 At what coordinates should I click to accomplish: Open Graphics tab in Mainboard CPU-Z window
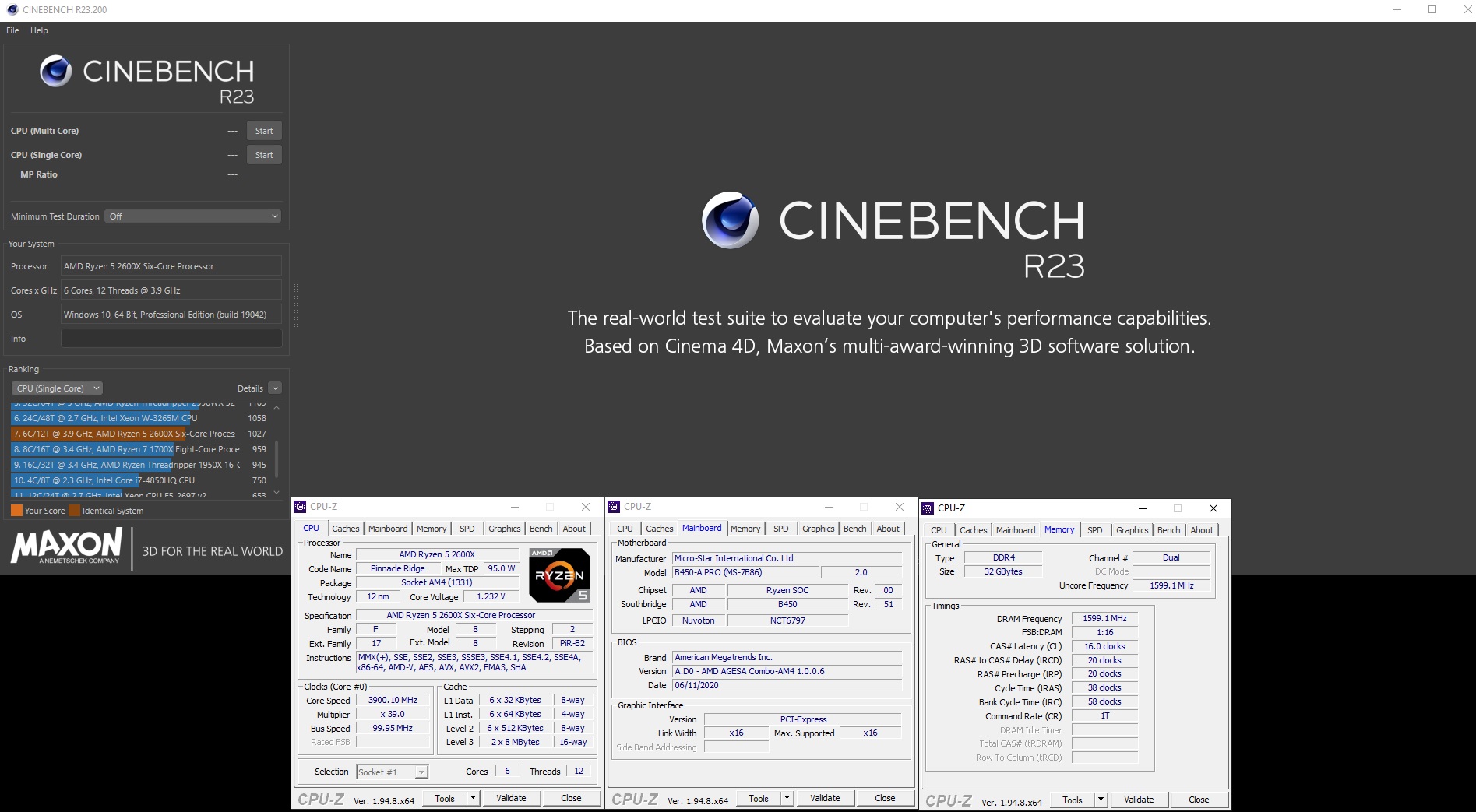(819, 529)
